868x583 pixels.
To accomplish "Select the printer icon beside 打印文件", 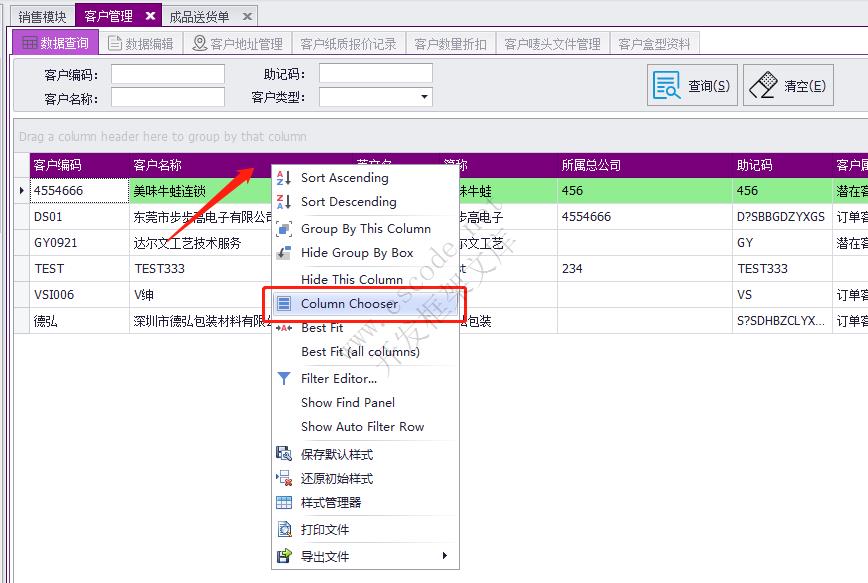I will (283, 529).
